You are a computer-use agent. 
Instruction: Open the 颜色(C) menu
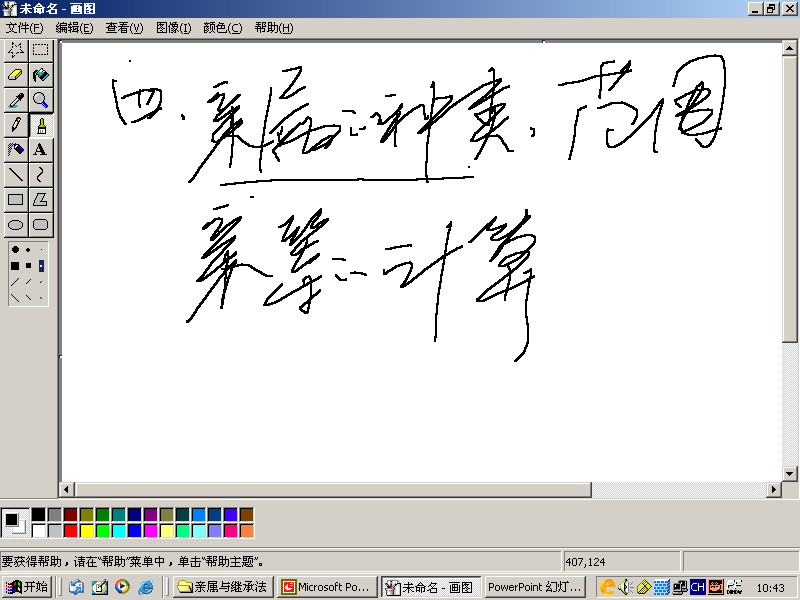[222, 28]
